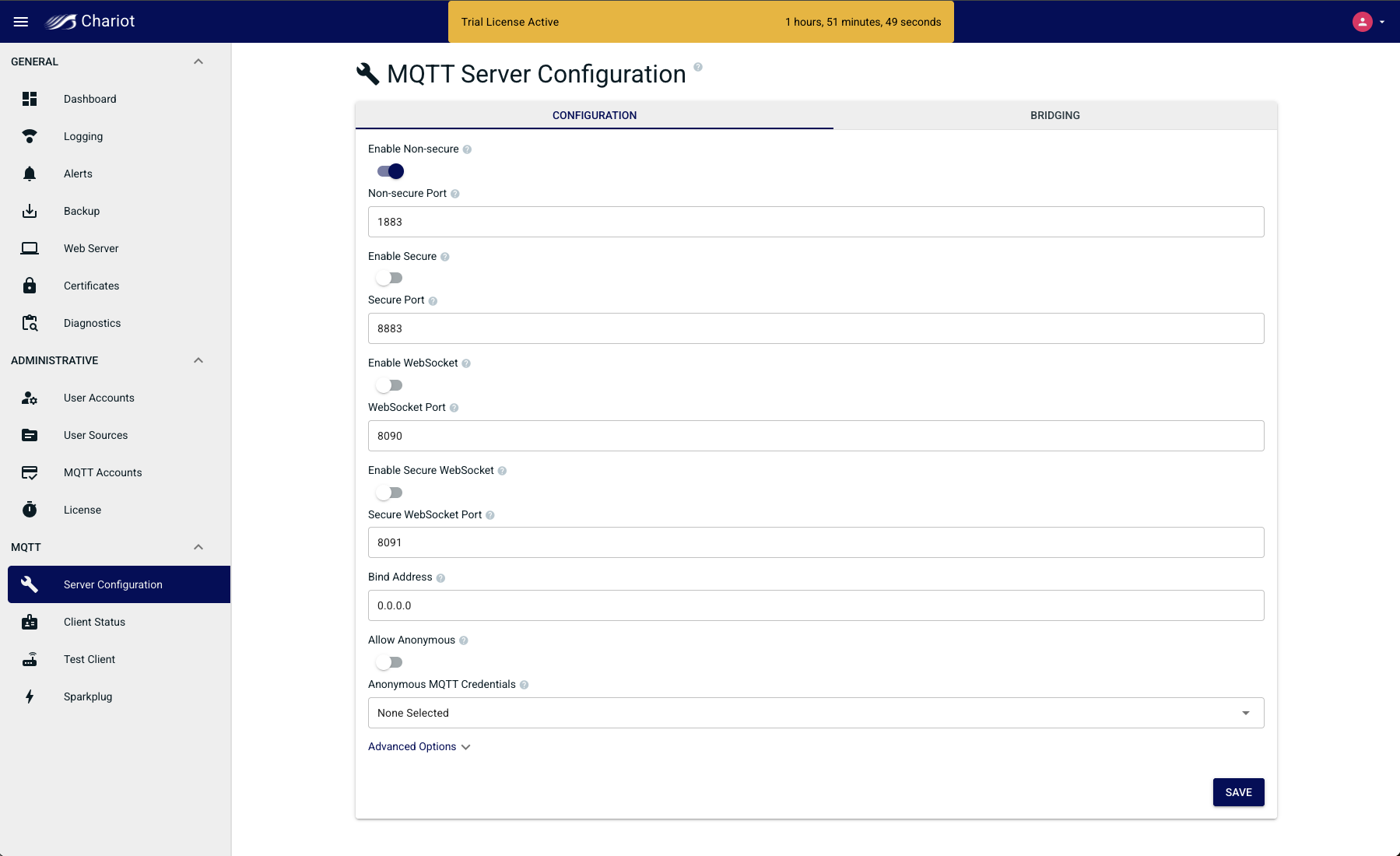Click the Alerts bell icon
The width and height of the screenshot is (1400, 856).
click(30, 174)
